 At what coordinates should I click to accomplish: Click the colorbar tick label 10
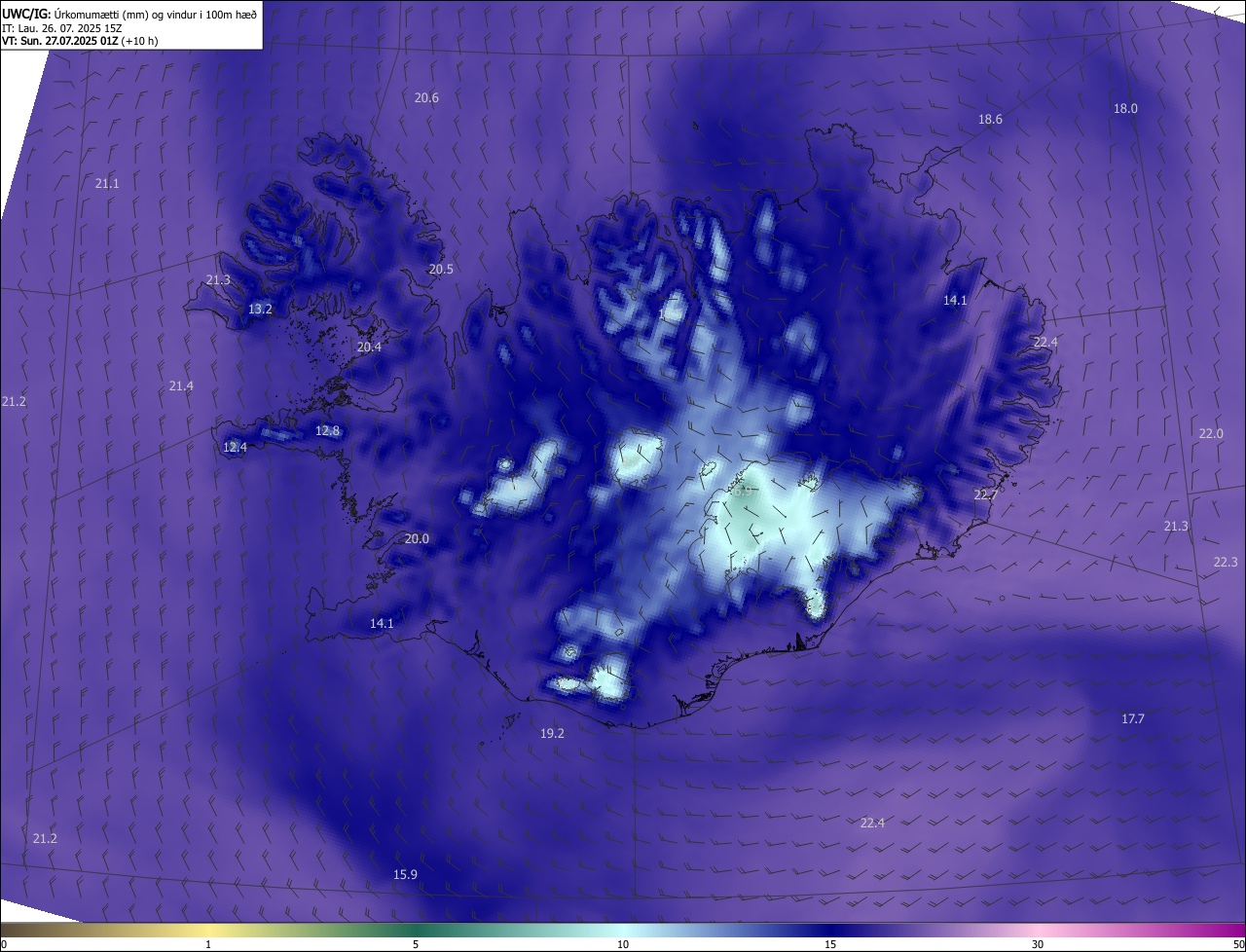pyautogui.click(x=623, y=944)
